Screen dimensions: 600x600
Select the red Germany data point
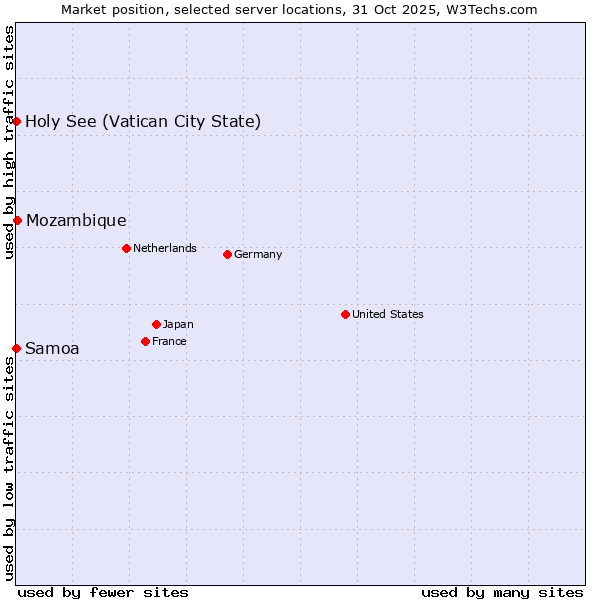point(227,254)
